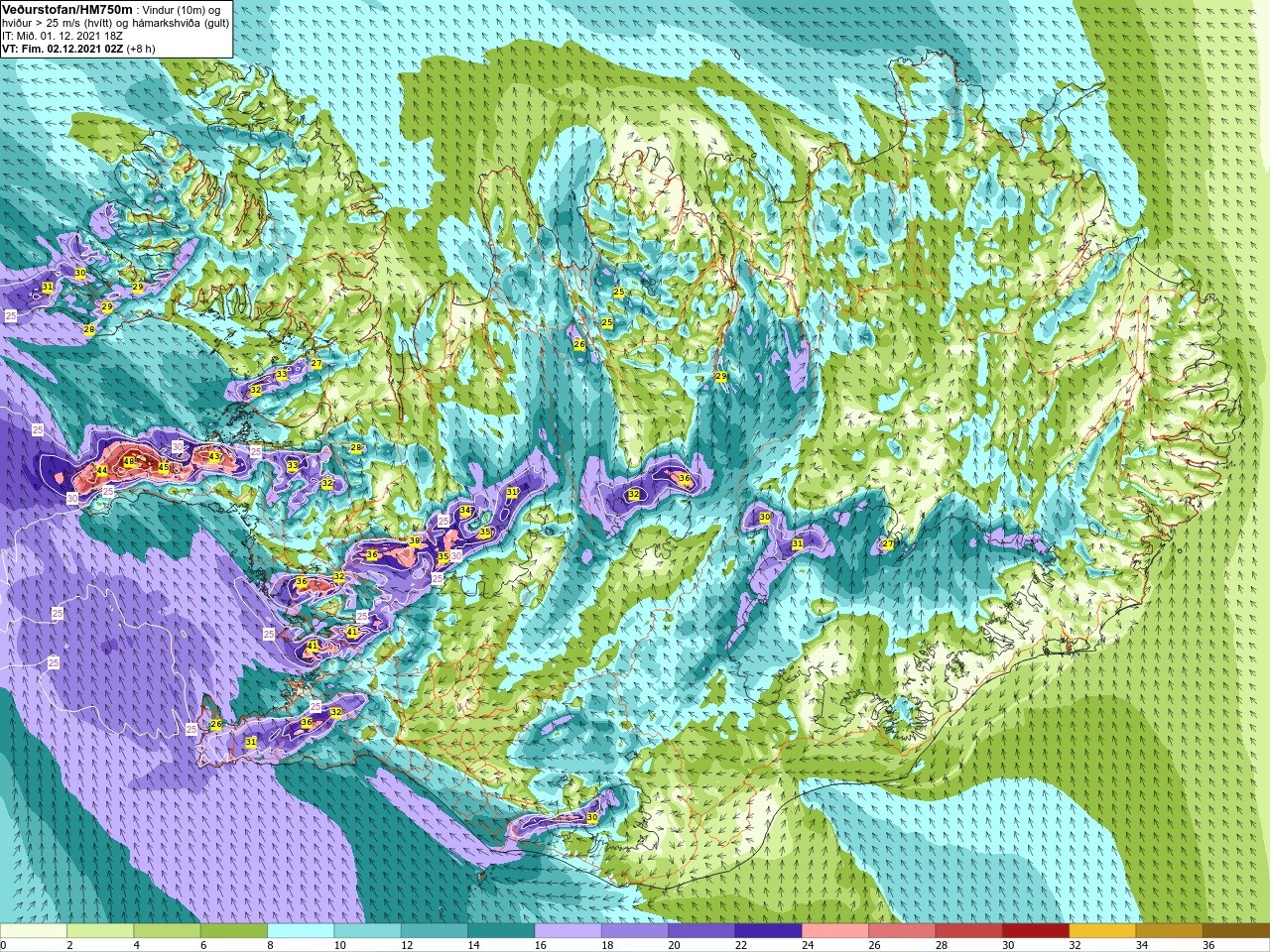Click the yellow gust label 43
1270x952 pixels.
(214, 457)
